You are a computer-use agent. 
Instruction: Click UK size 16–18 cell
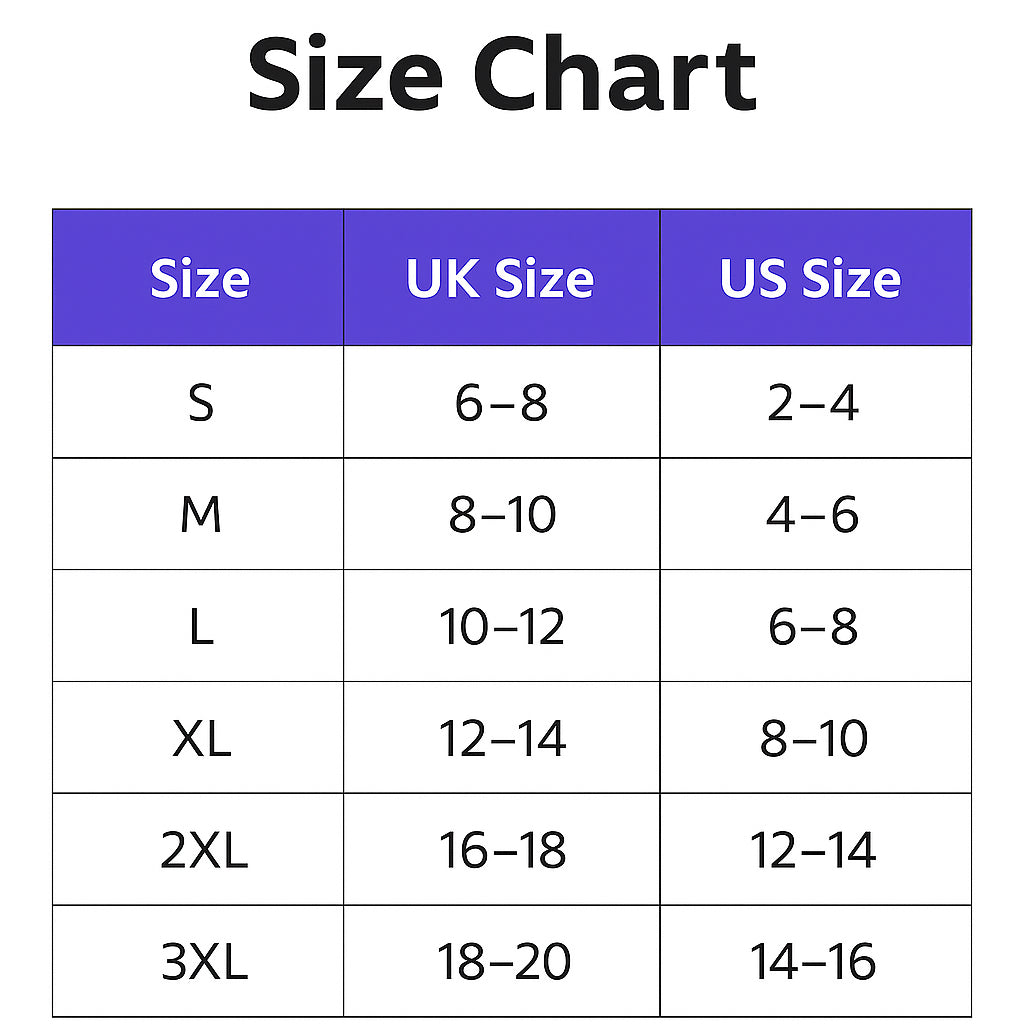[502, 851]
